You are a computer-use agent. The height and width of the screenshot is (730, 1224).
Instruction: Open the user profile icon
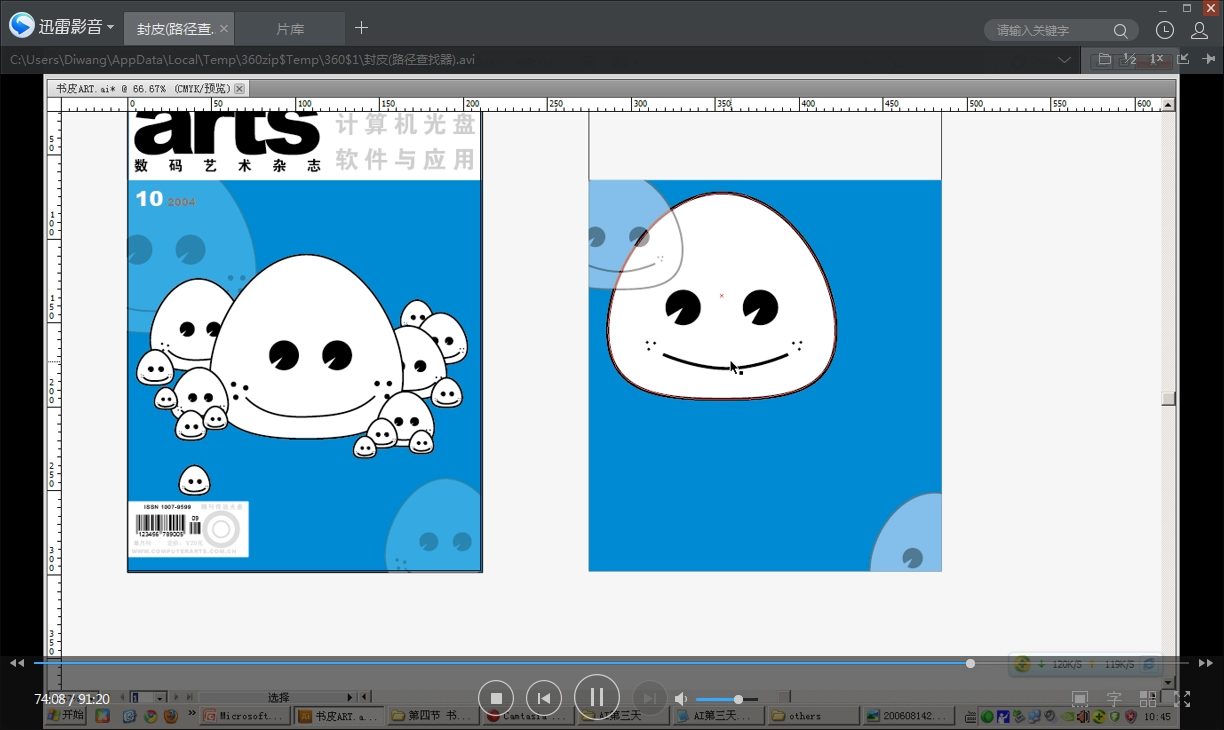coord(1198,30)
